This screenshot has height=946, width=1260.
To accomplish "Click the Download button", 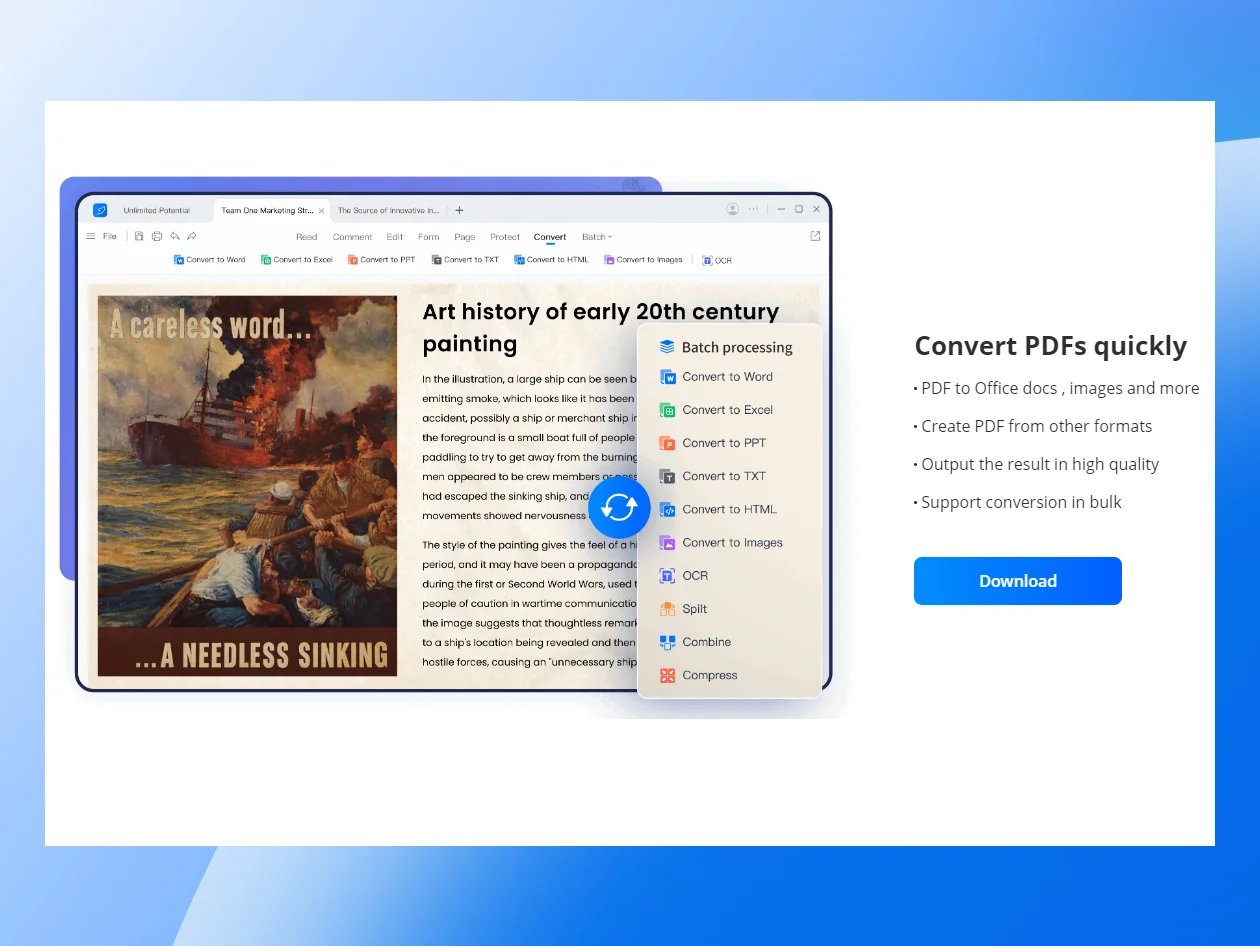I will point(1017,581).
